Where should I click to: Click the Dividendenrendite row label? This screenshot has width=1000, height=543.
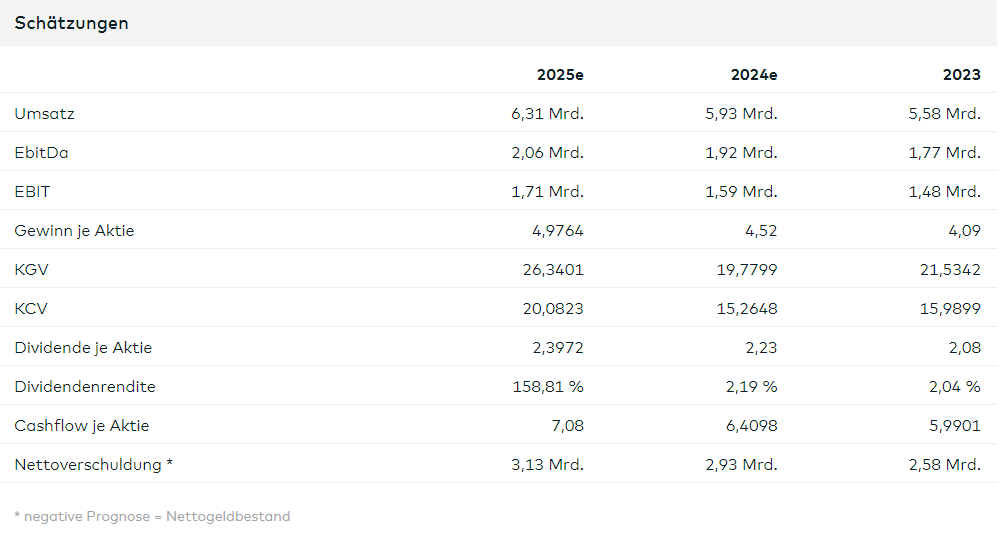85,387
